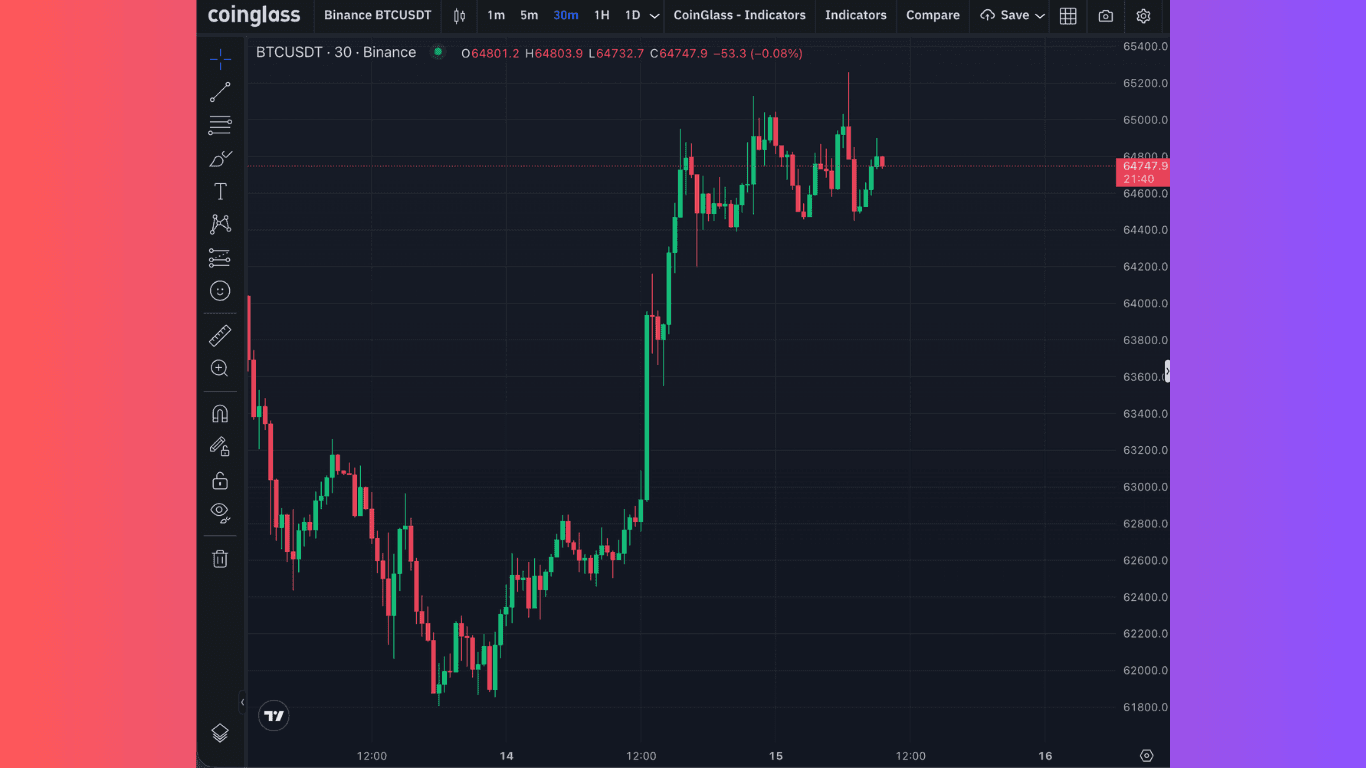Click the coinglass logo

point(254,15)
